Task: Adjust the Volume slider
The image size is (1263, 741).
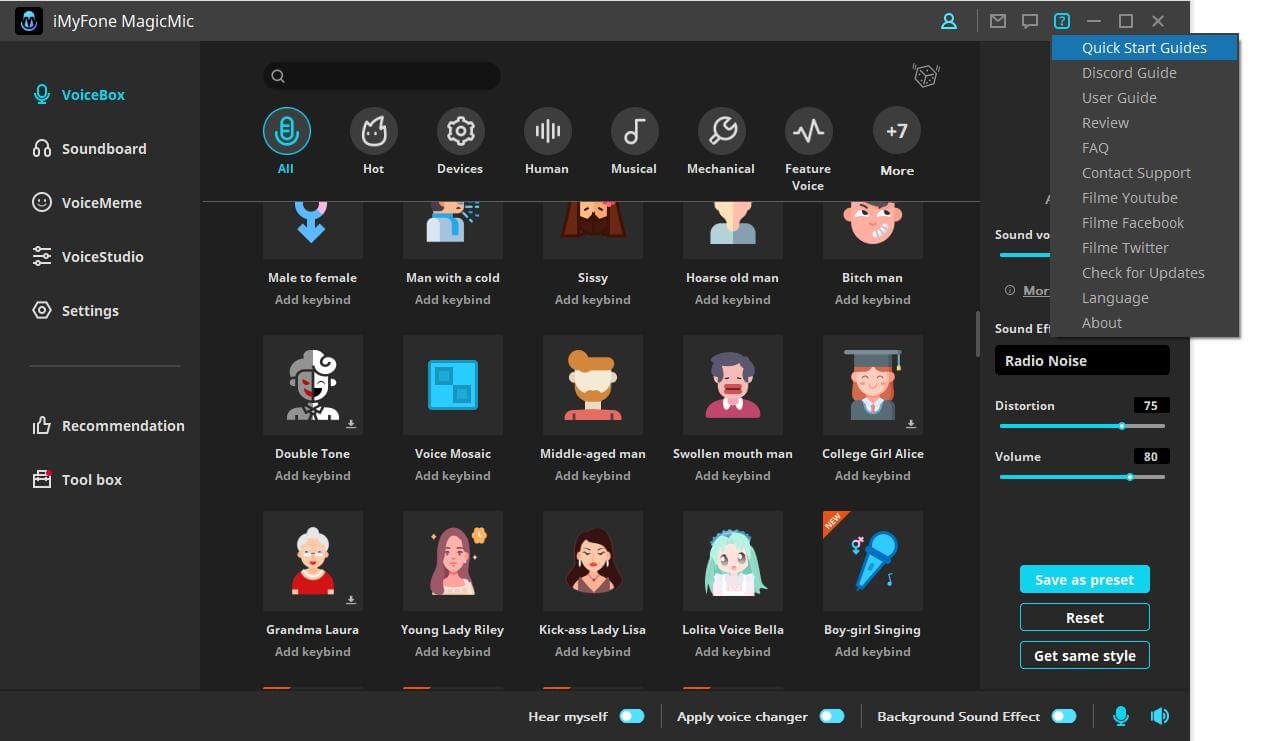Action: tap(1082, 477)
